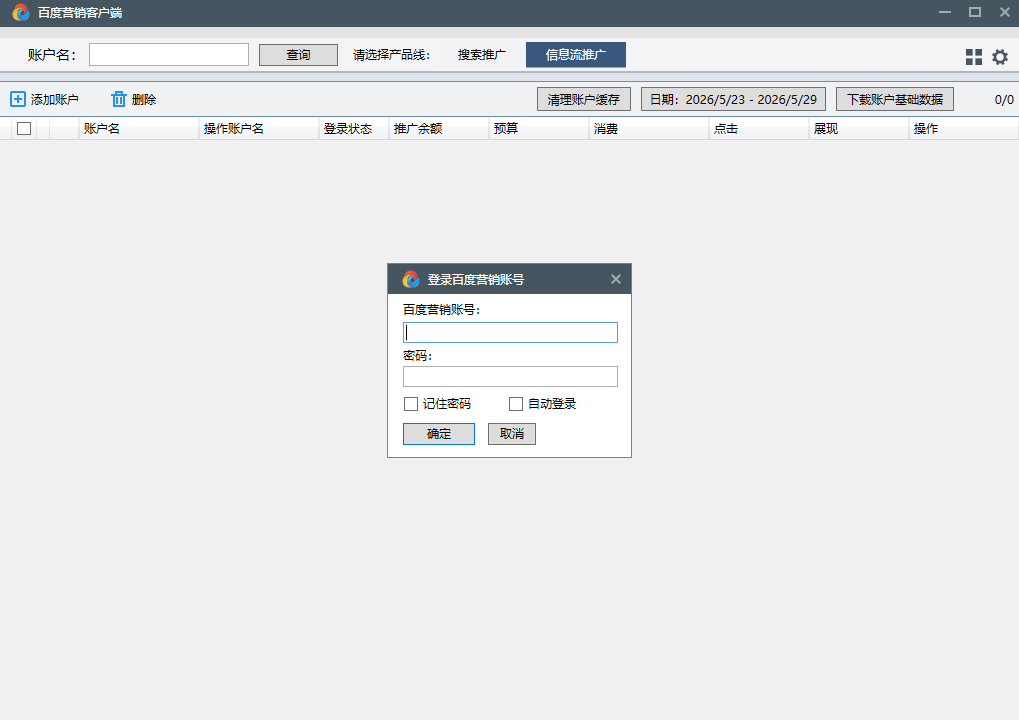The height and width of the screenshot is (720, 1019).
Task: Sort by 操作账户名 column header
Action: click(259, 129)
